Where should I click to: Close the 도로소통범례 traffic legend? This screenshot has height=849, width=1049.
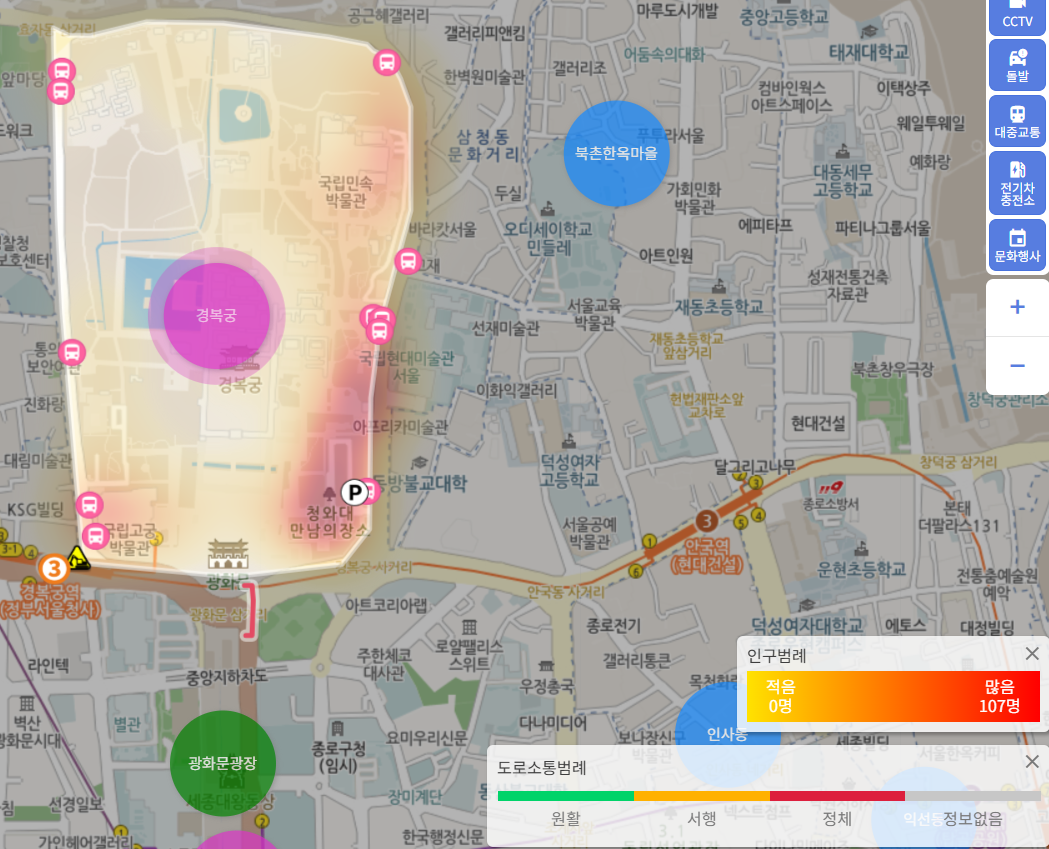pos(1032,761)
